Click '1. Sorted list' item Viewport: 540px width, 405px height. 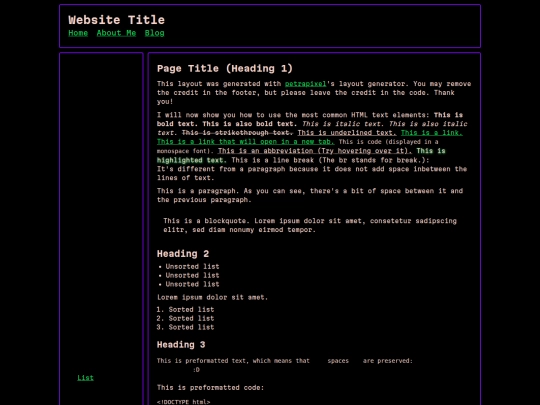point(185,310)
